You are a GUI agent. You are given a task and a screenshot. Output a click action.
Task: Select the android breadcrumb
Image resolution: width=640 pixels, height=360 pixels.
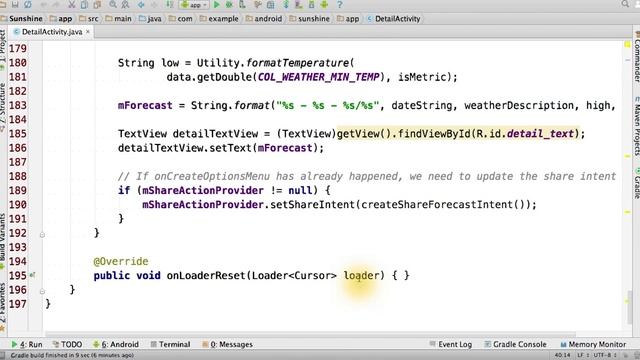(264, 19)
